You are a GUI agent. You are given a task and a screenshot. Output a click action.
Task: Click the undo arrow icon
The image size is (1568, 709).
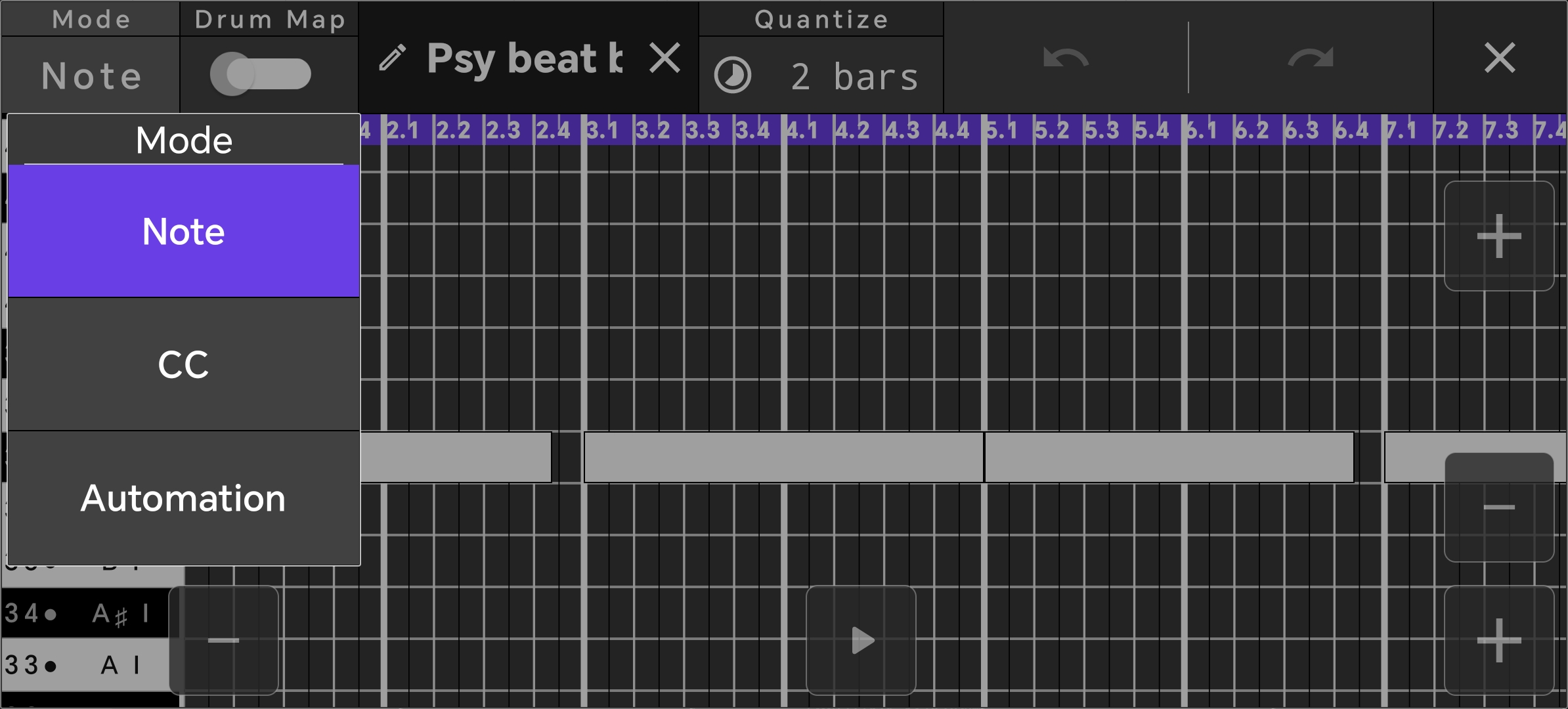pos(1066,59)
